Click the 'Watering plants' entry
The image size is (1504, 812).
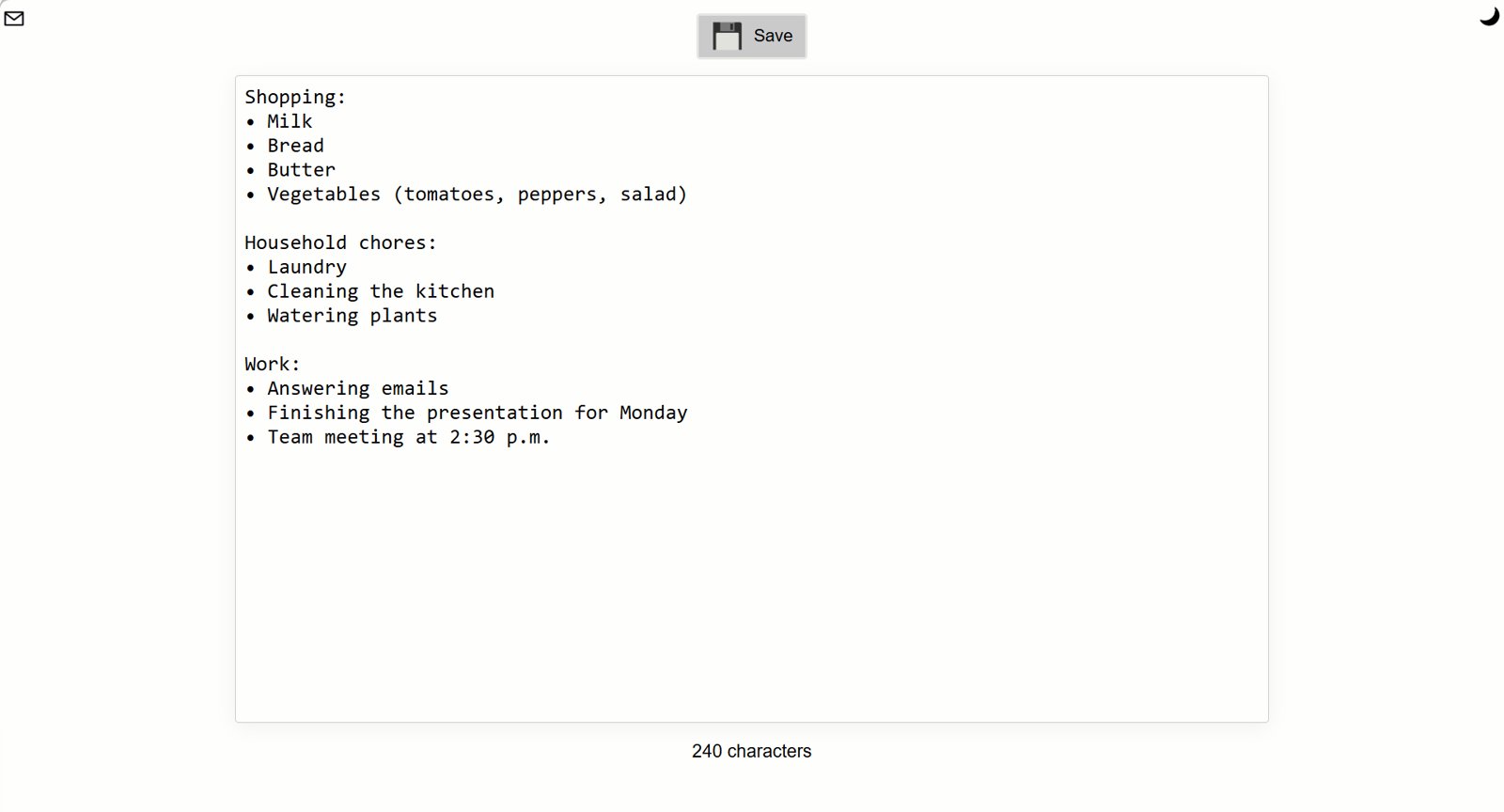coord(352,316)
